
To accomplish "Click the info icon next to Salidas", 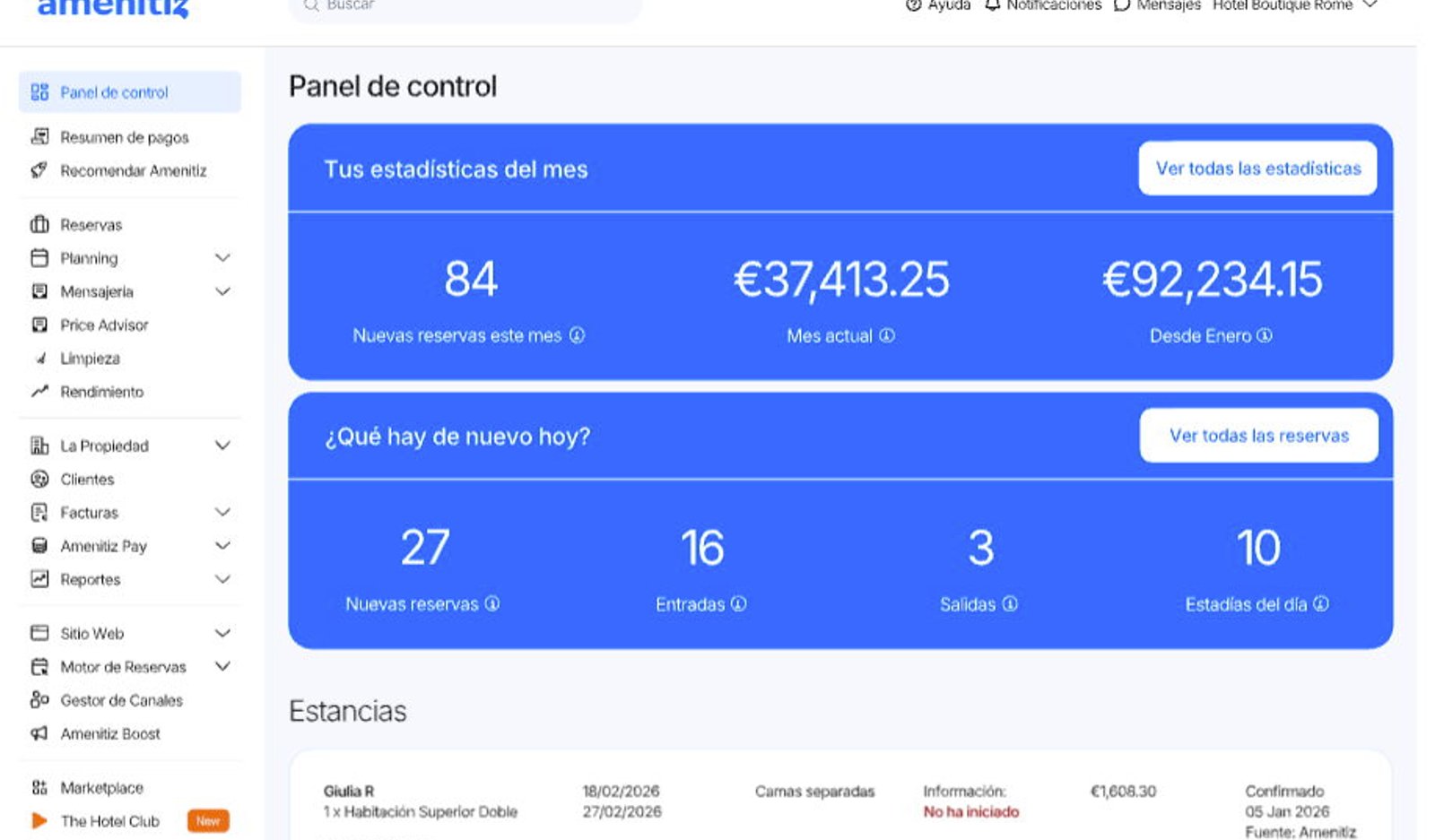I will (x=1010, y=604).
